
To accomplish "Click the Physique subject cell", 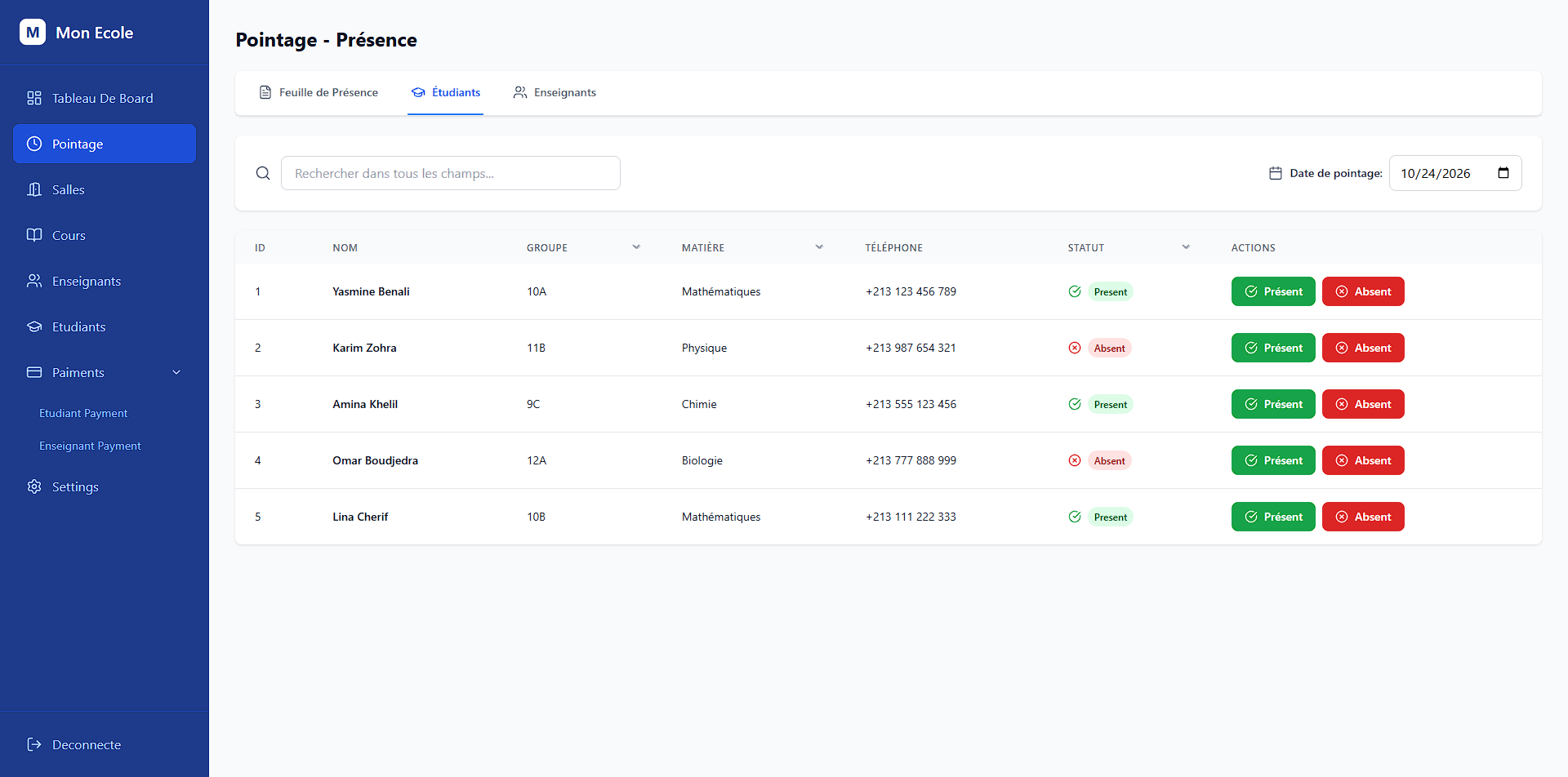I will pyautogui.click(x=704, y=348).
